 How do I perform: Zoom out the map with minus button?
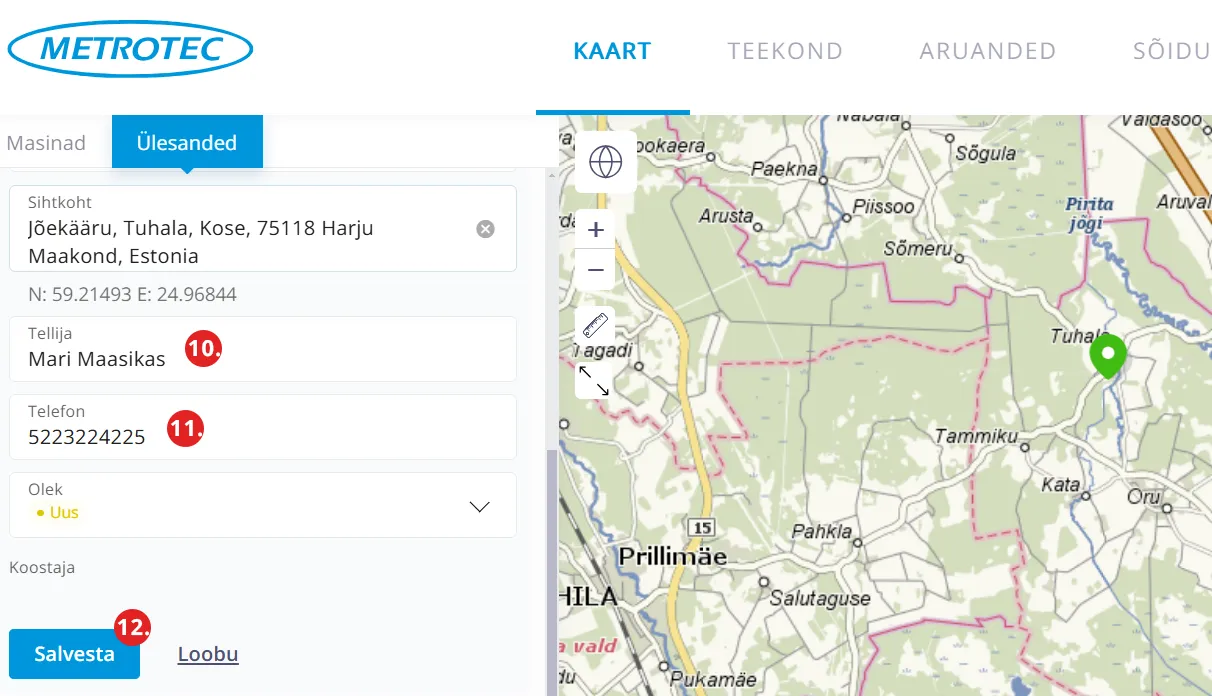pos(596,270)
